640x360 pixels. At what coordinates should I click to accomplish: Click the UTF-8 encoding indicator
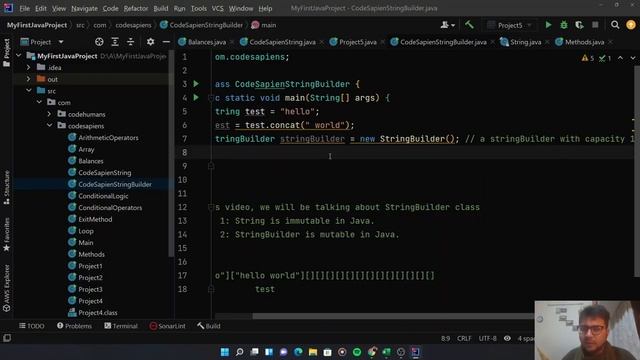[487, 338]
